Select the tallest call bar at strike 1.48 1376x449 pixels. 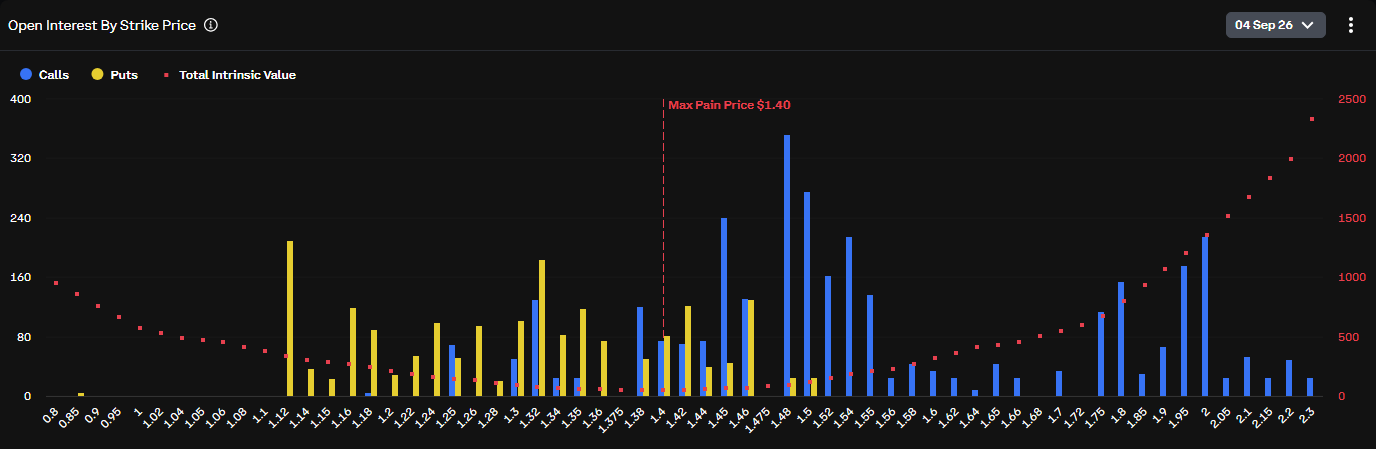[787, 265]
